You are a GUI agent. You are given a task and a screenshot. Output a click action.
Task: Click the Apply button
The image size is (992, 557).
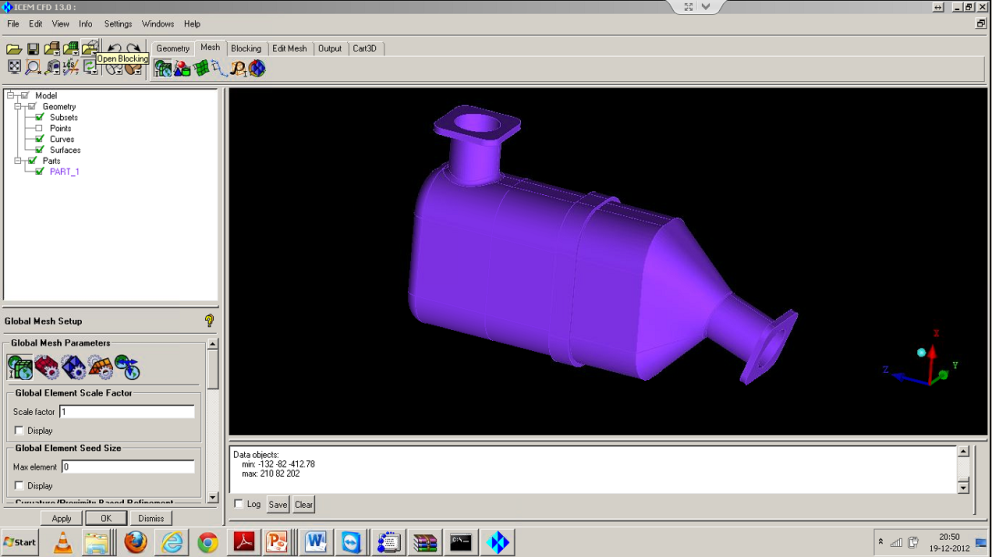[61, 518]
